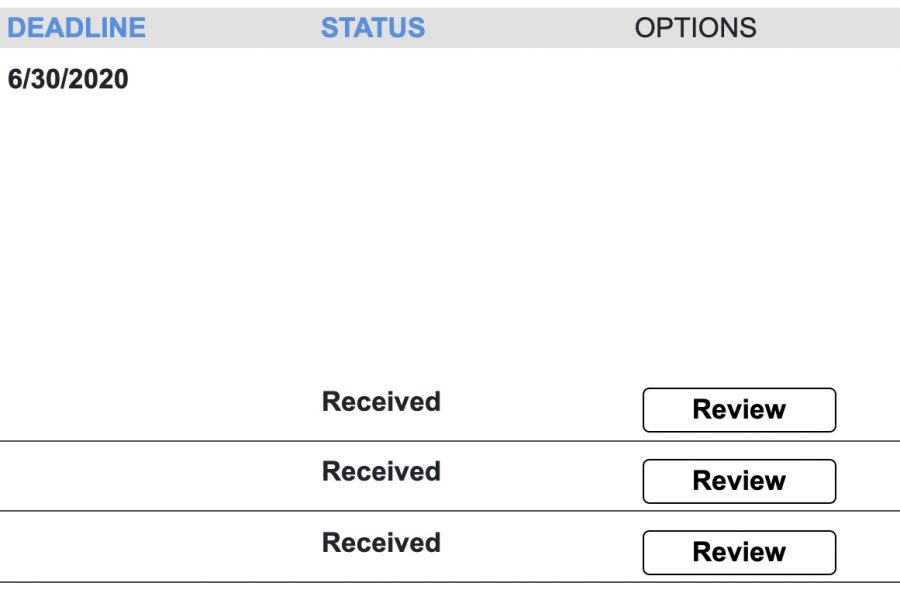Select the second Received status text
Viewport: 900px width, 600px height.
coord(381,471)
